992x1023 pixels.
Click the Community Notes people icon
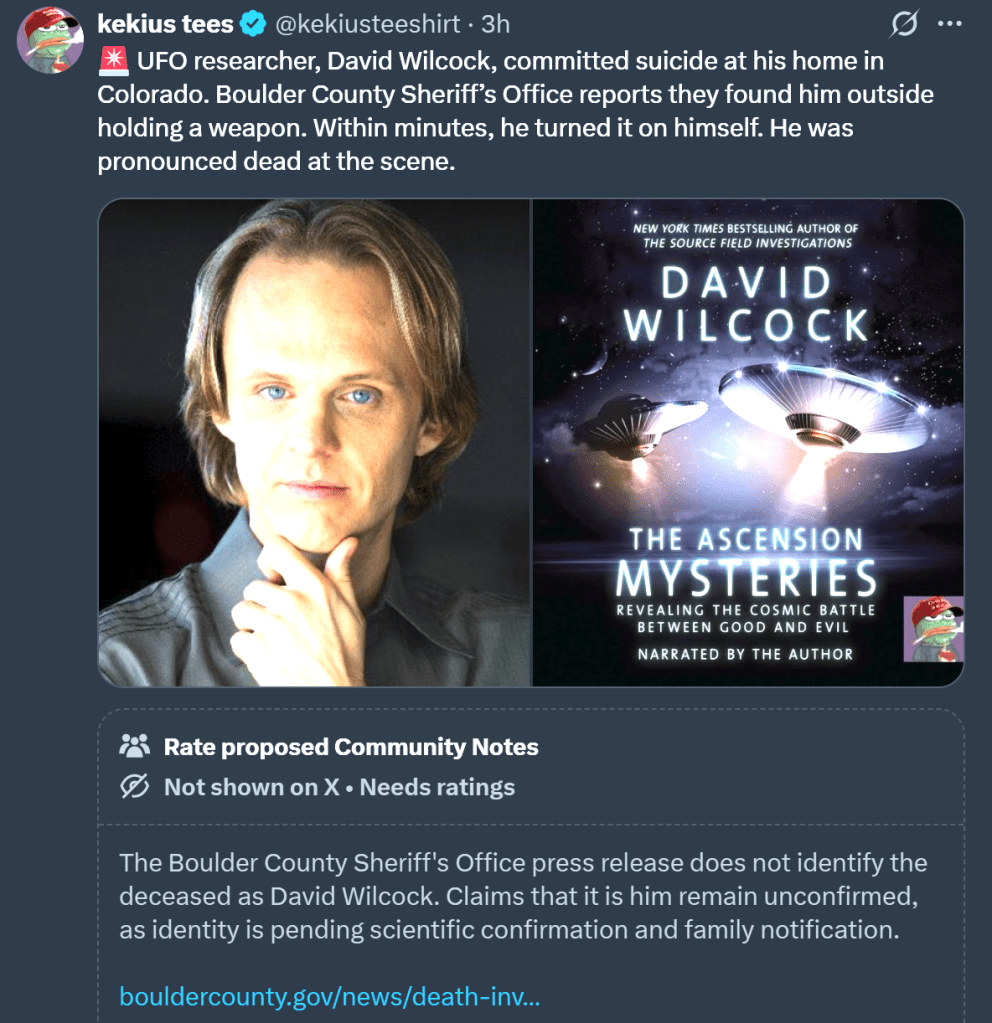pos(134,746)
